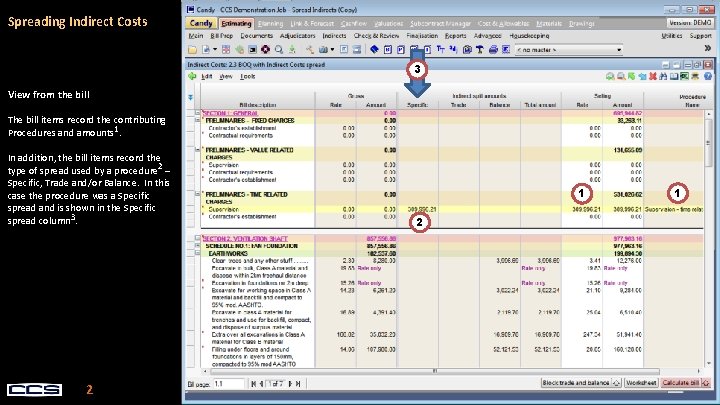Screen dimensions: 720x405
Task: Click the printer icon in main toolbar
Action: click(493, 50)
